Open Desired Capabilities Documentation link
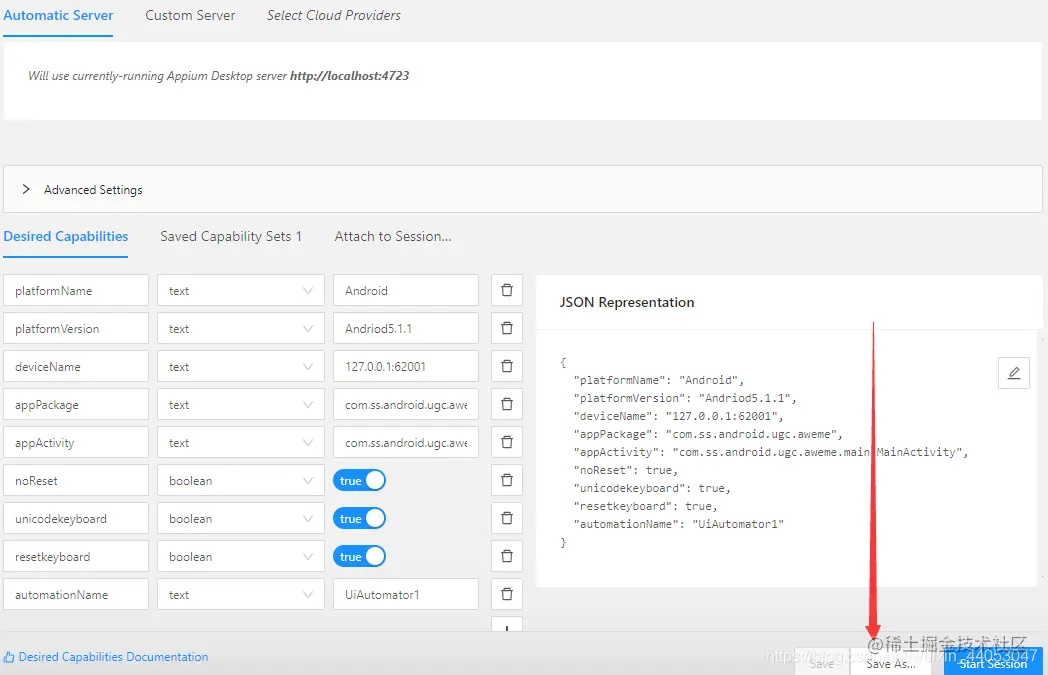The height and width of the screenshot is (675, 1048). pyautogui.click(x=106, y=657)
